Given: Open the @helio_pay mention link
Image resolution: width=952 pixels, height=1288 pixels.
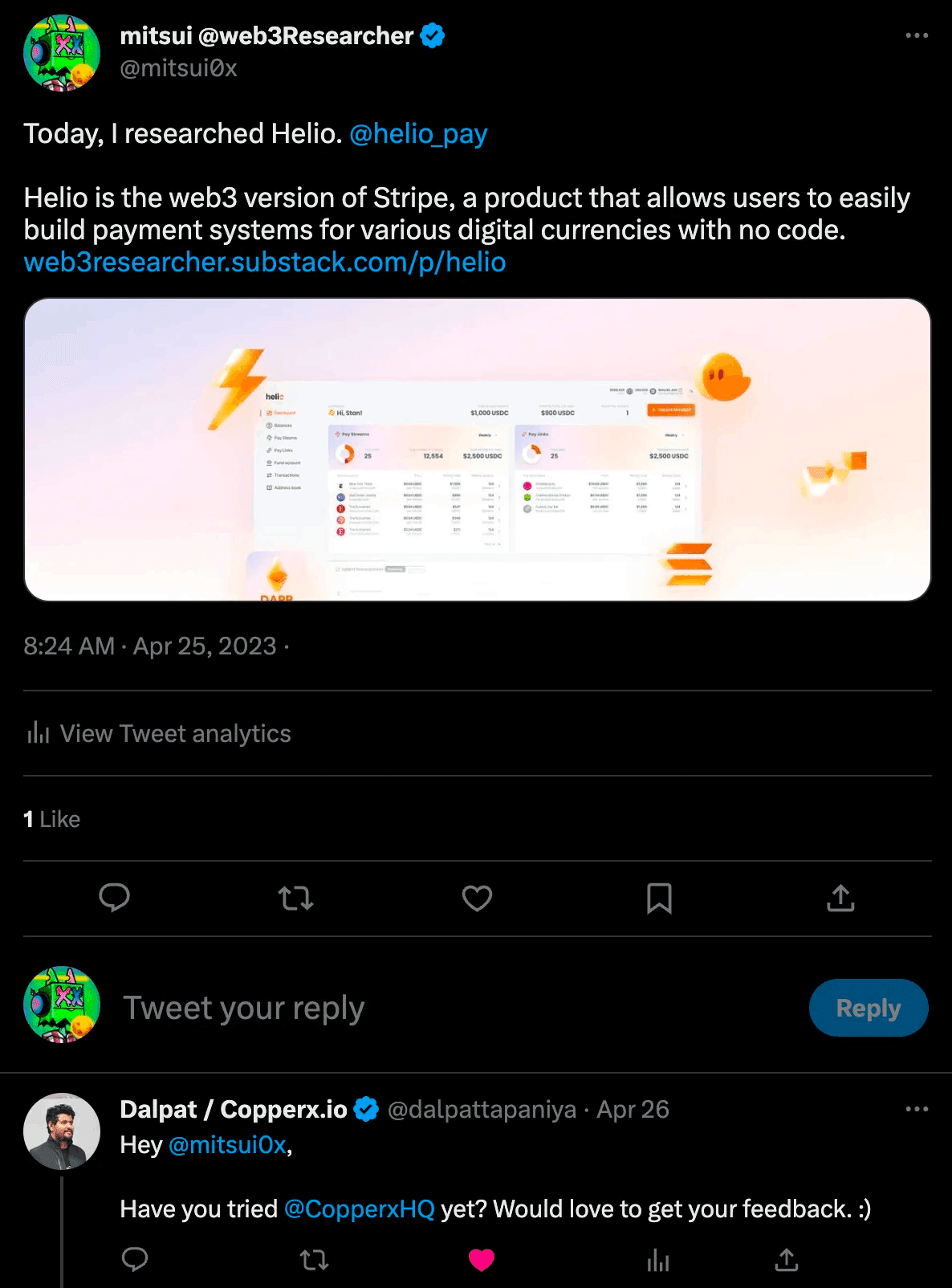Looking at the screenshot, I should pyautogui.click(x=418, y=133).
